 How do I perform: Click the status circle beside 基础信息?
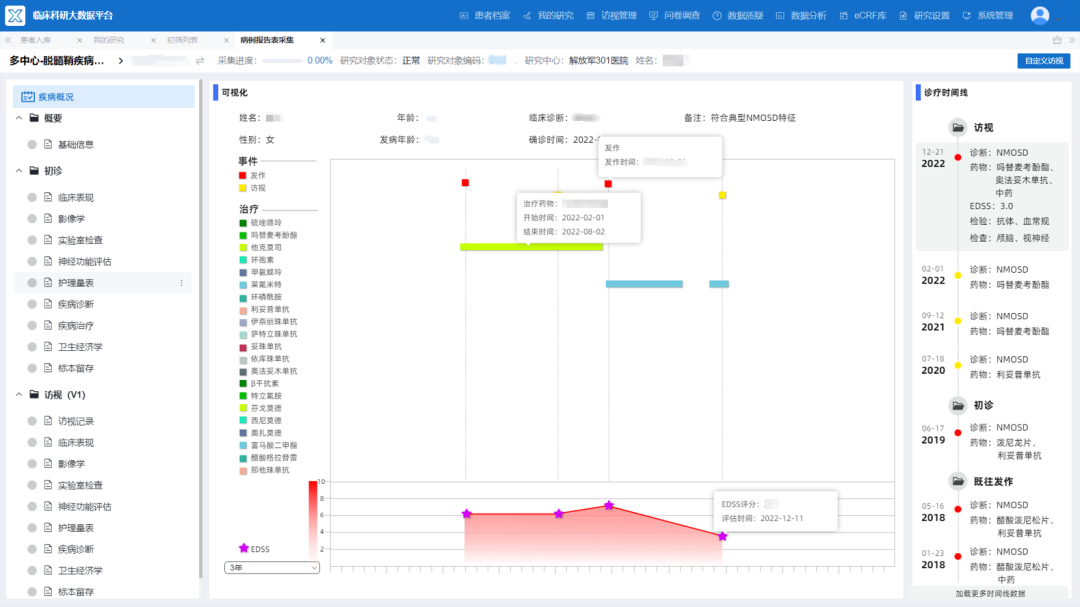coord(32,144)
